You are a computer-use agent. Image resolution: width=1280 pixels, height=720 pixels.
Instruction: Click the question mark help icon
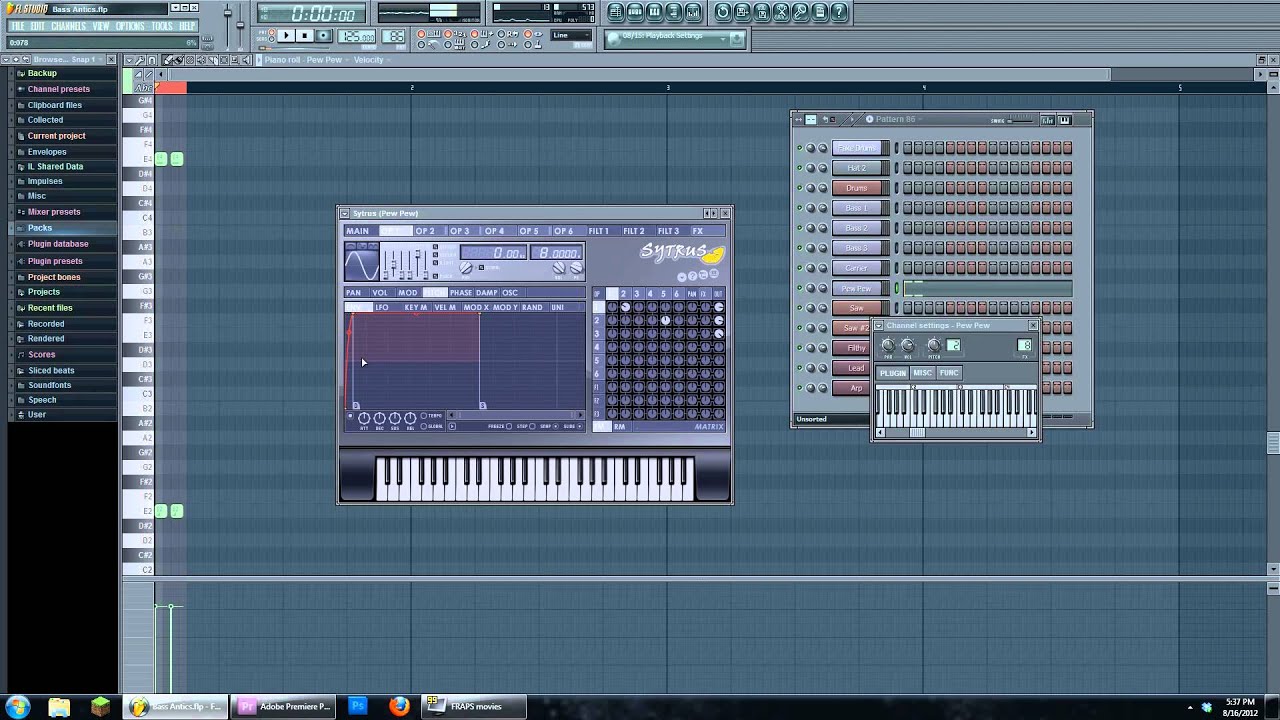click(840, 12)
